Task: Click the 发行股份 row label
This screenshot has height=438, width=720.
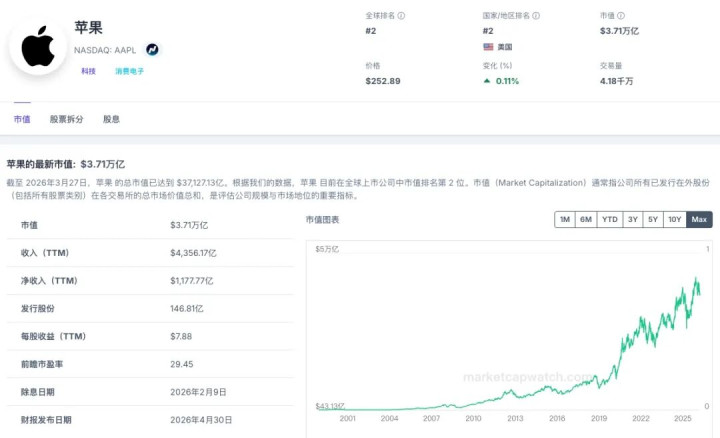Action: pos(38,309)
